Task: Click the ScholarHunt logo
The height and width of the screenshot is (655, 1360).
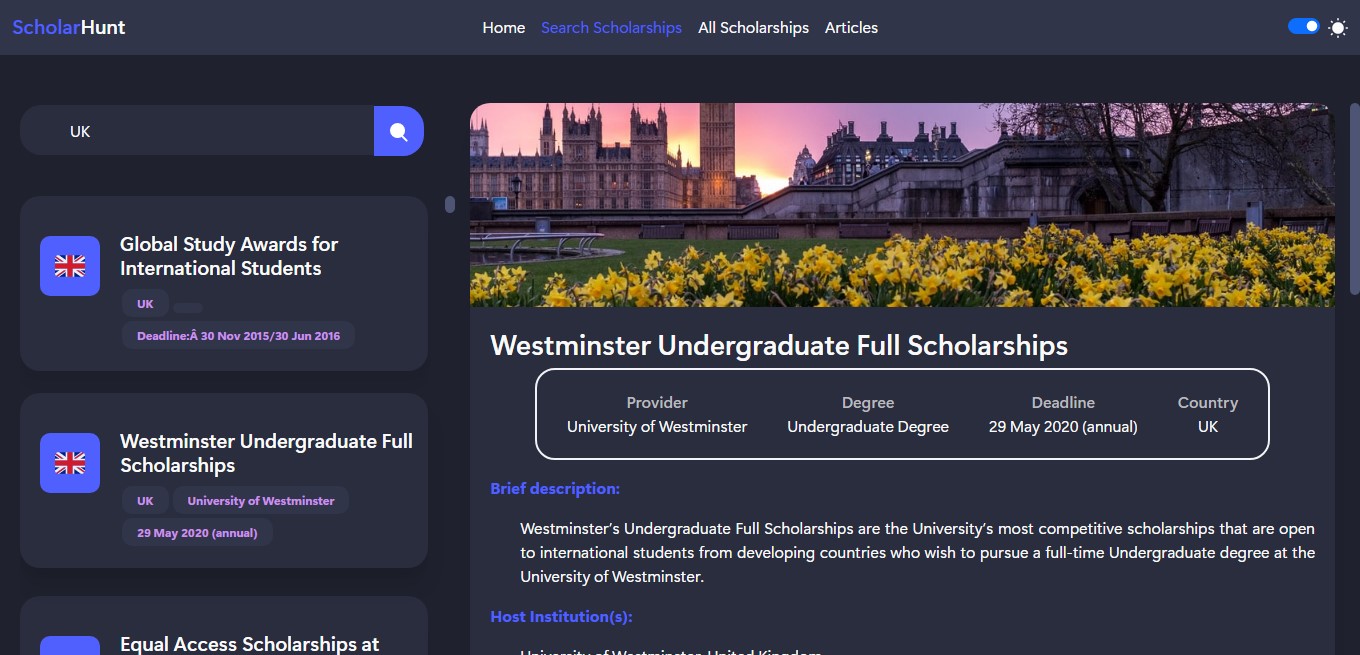Action: click(x=67, y=27)
